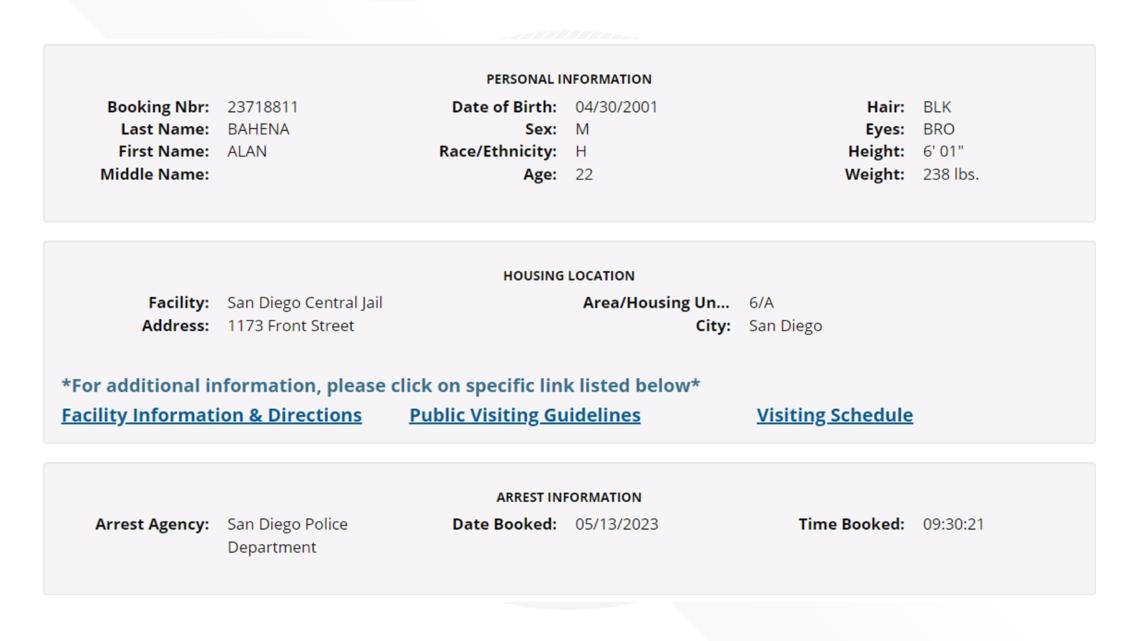Click the time booked 09:30:21
The image size is (1140, 641).
tap(953, 524)
